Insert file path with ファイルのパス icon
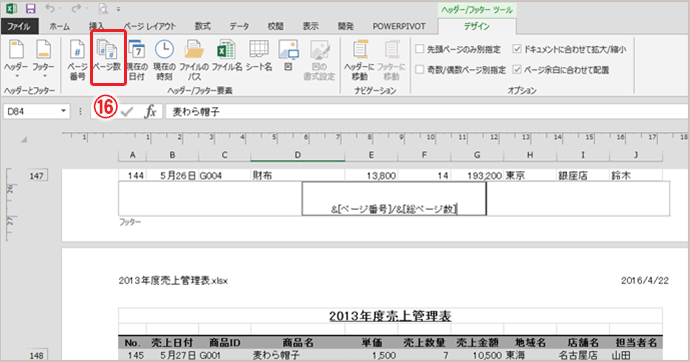690x362 pixels. [194, 60]
